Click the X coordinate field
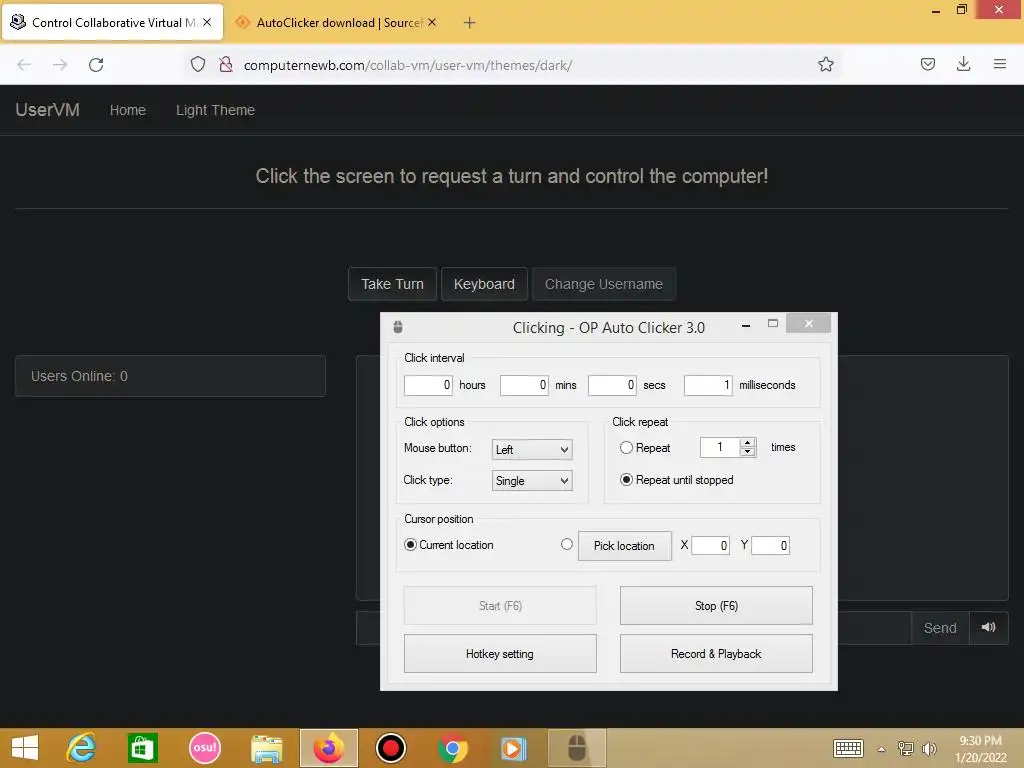Viewport: 1024px width, 768px height. click(x=710, y=545)
